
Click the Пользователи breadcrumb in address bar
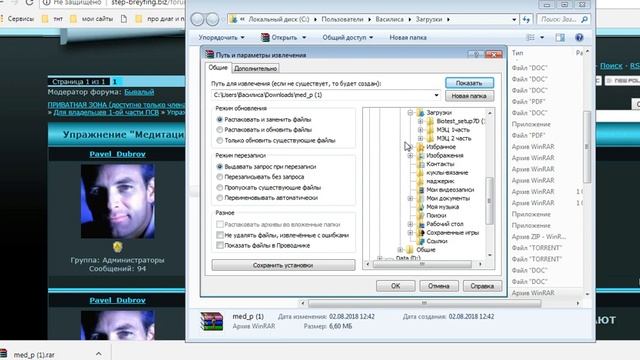[x=342, y=19]
